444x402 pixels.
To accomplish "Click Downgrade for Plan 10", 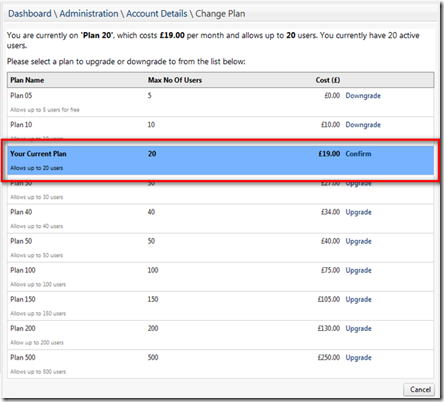I will pyautogui.click(x=363, y=125).
